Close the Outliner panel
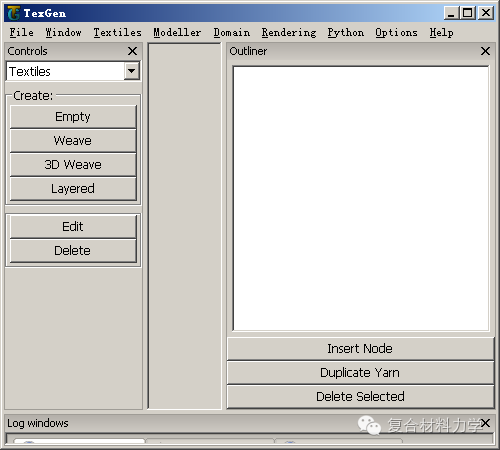500x450 pixels. (x=485, y=51)
